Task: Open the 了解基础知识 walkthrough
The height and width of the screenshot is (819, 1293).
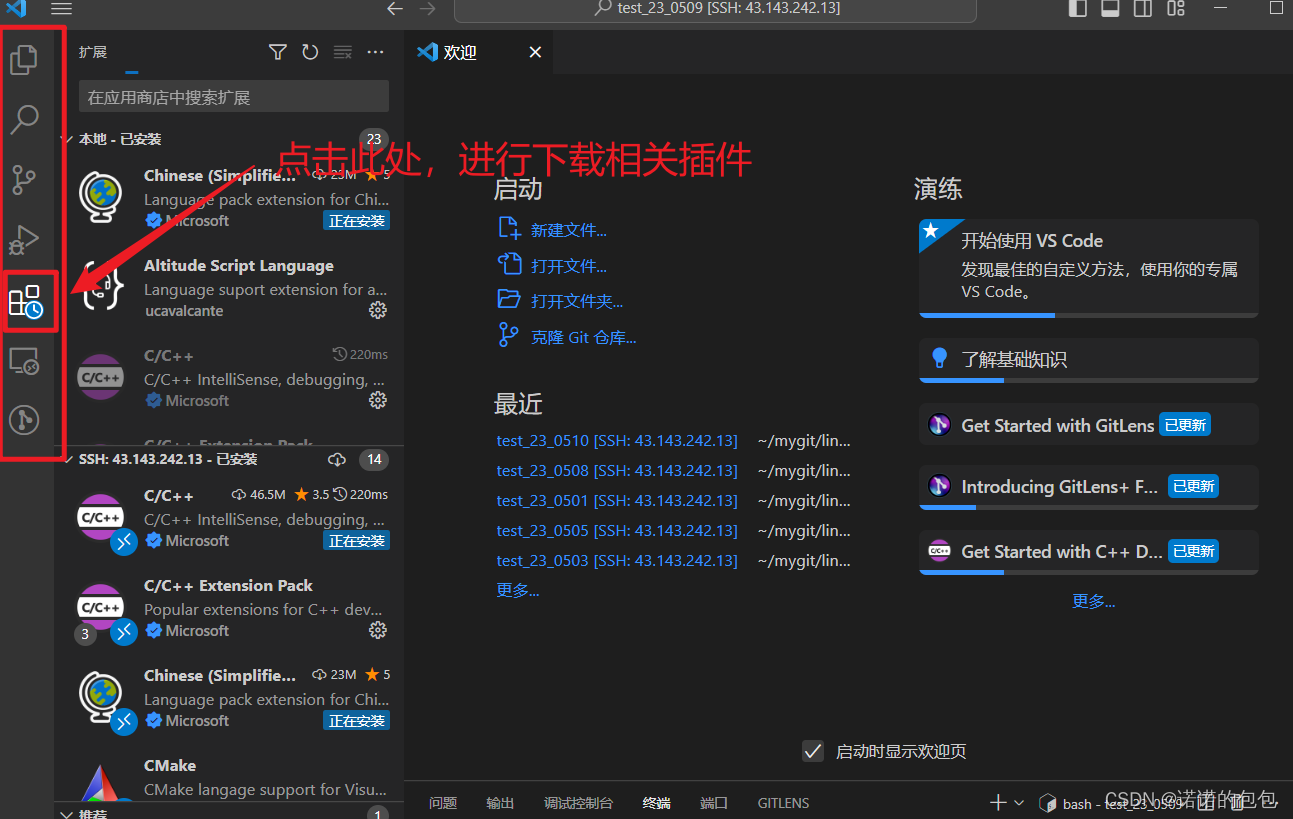Action: pos(1088,360)
